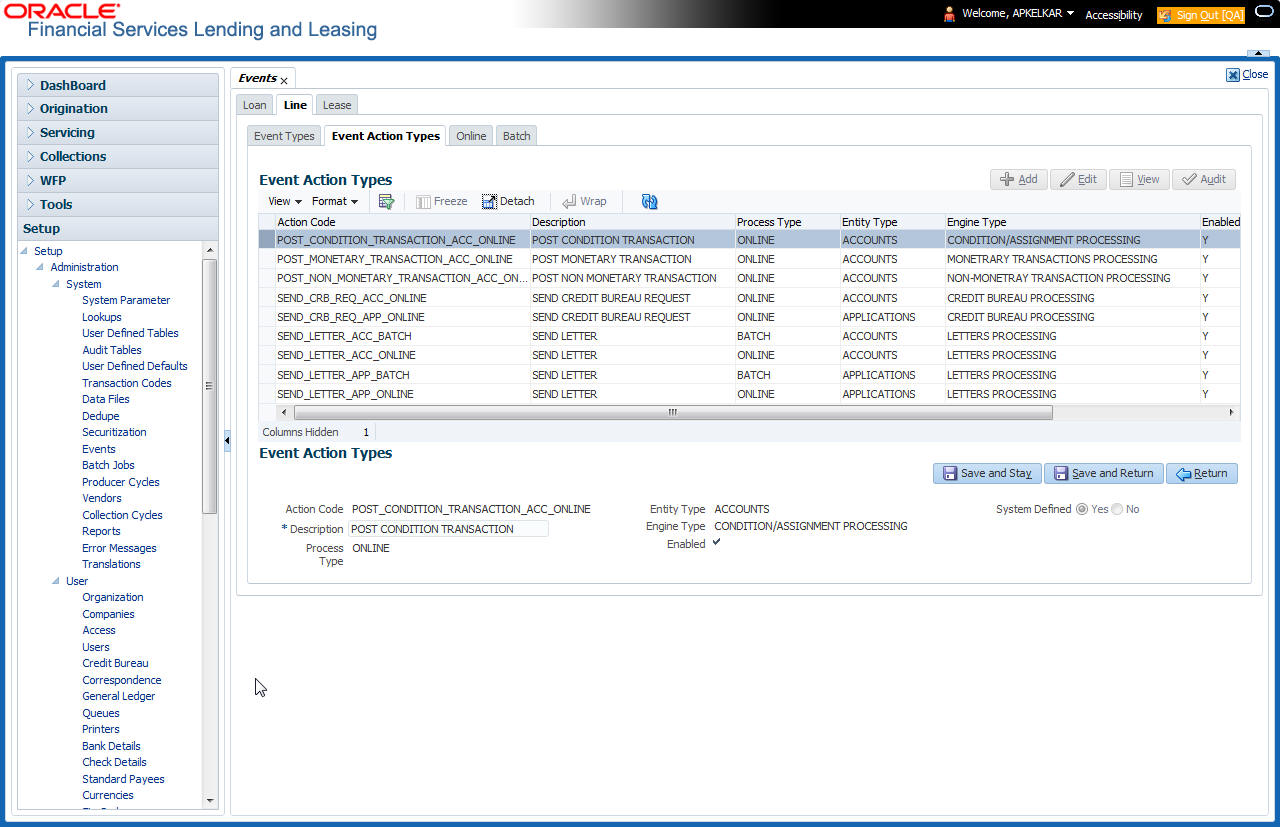Switch to the Batch tab

pyautogui.click(x=517, y=136)
